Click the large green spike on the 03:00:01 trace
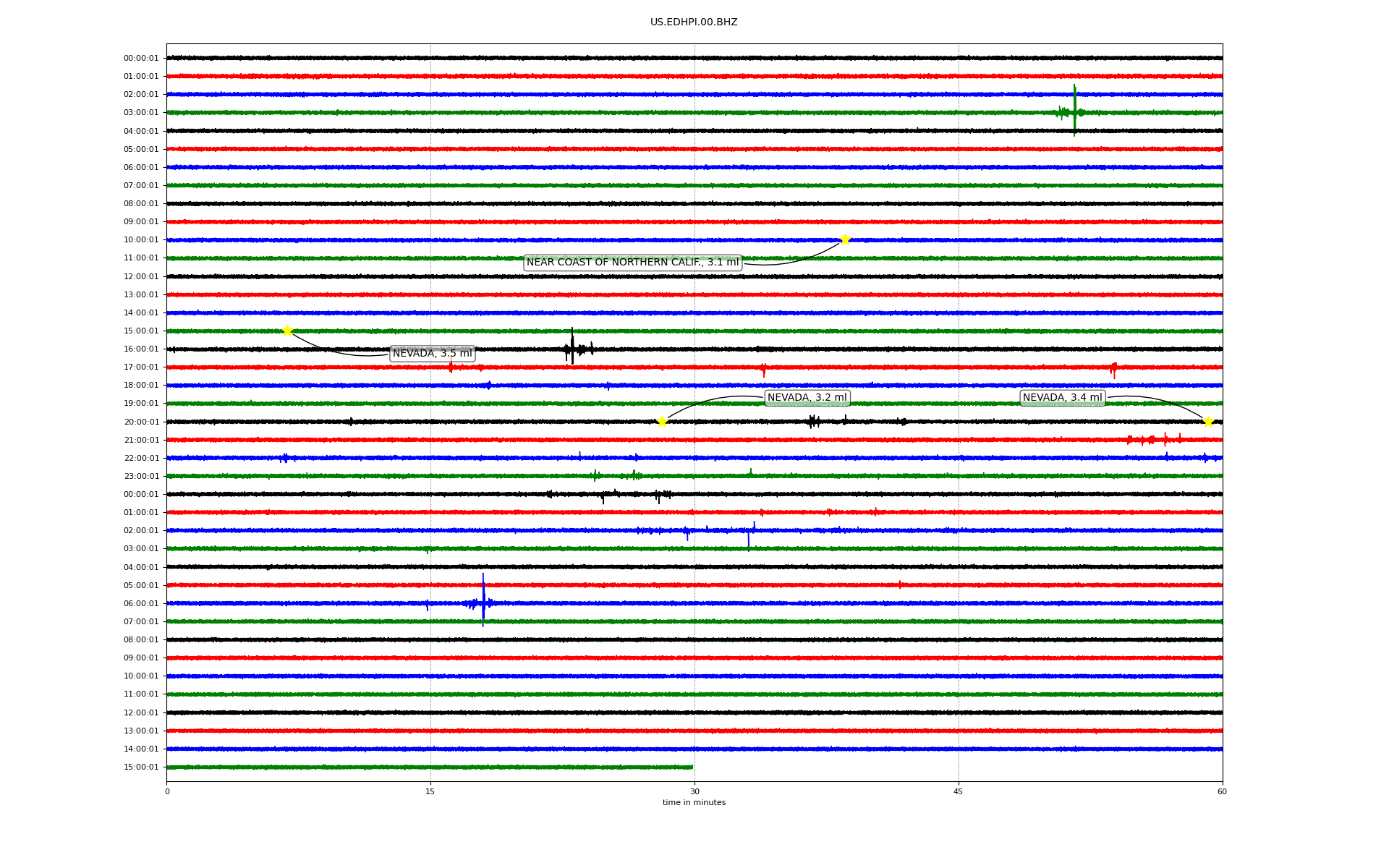 tap(1074, 111)
